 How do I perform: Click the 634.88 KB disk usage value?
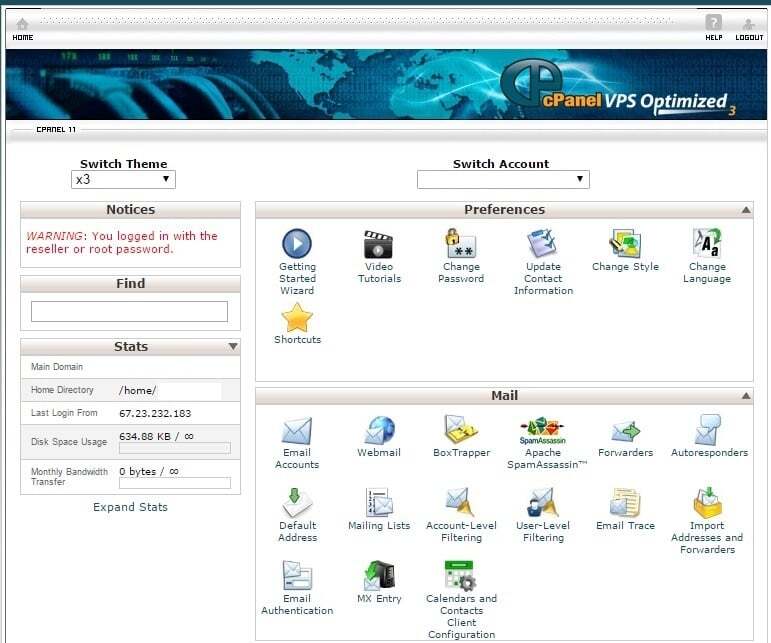tap(156, 436)
